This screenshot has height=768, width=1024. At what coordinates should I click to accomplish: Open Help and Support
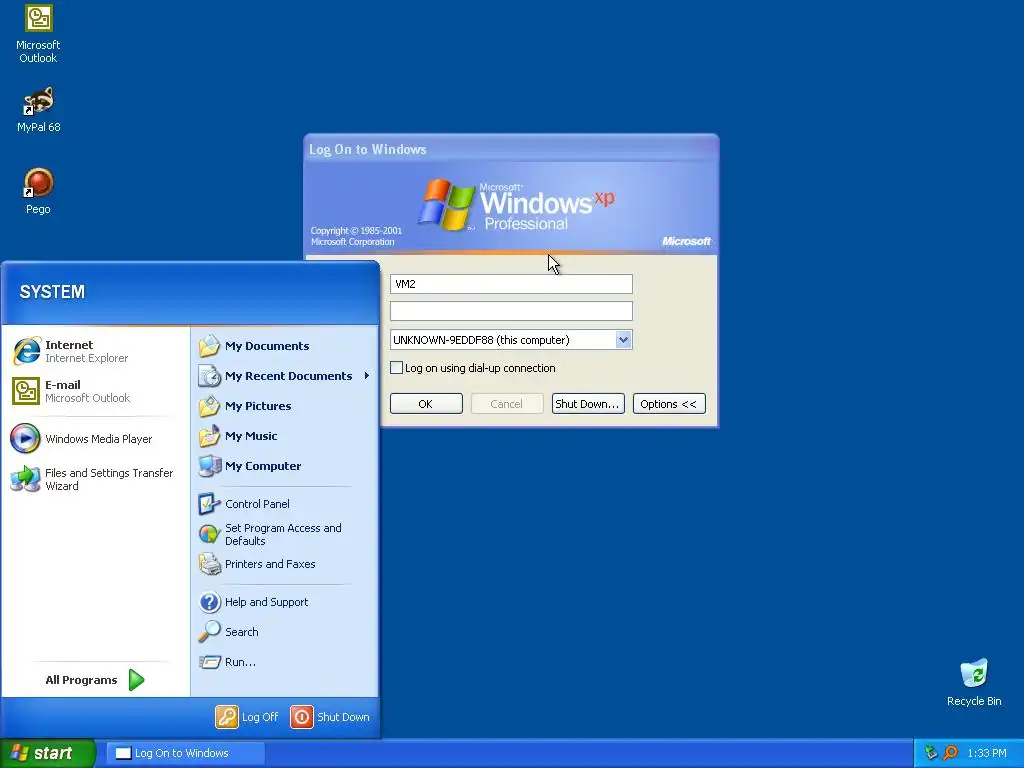(284, 602)
